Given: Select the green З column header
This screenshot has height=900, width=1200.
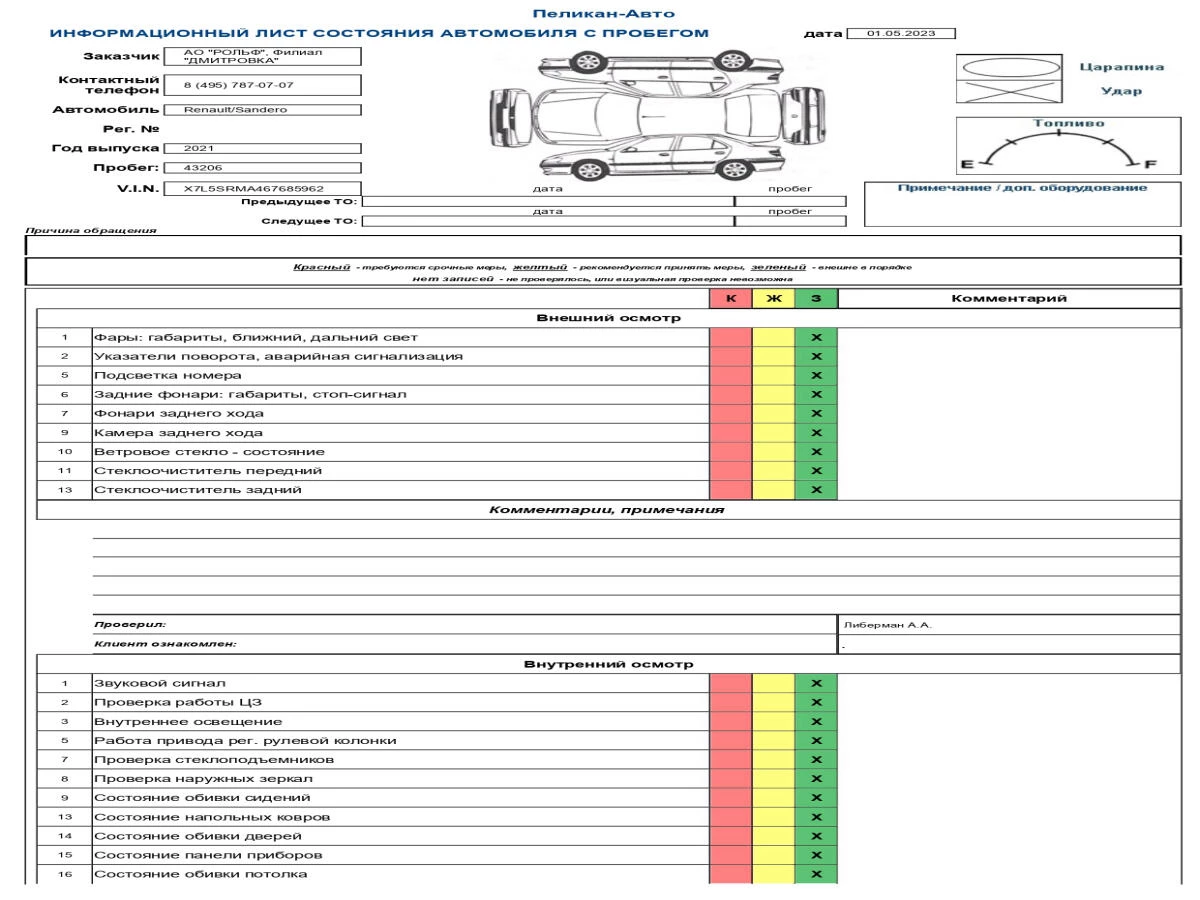Looking at the screenshot, I should click(816, 298).
